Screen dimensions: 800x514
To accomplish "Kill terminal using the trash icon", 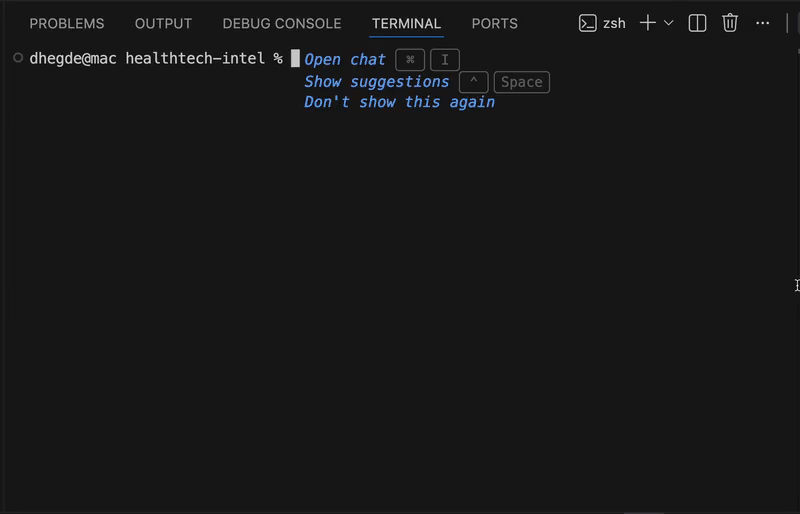I will point(730,23).
